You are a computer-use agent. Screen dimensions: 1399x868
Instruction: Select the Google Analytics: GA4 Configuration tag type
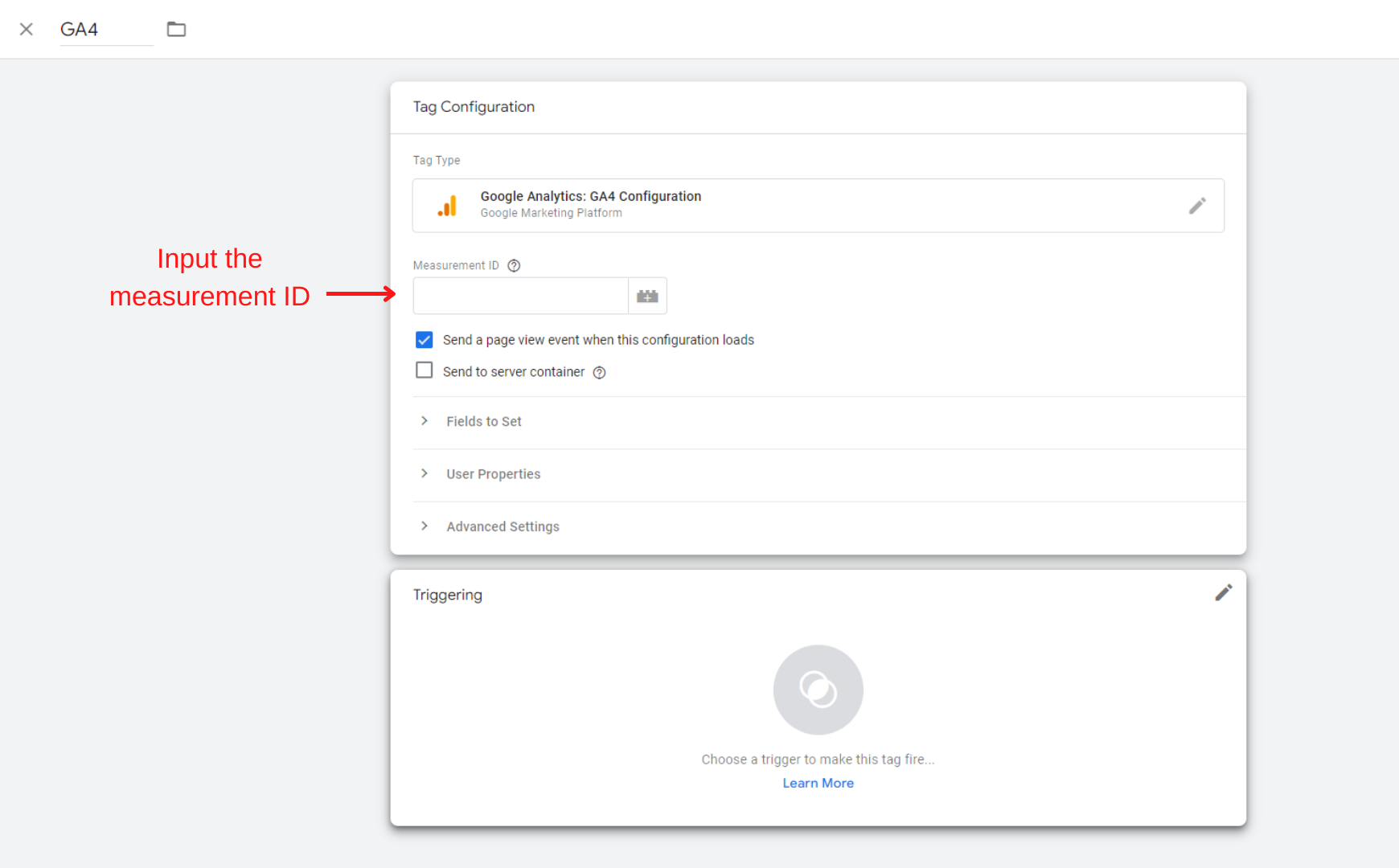(x=590, y=197)
